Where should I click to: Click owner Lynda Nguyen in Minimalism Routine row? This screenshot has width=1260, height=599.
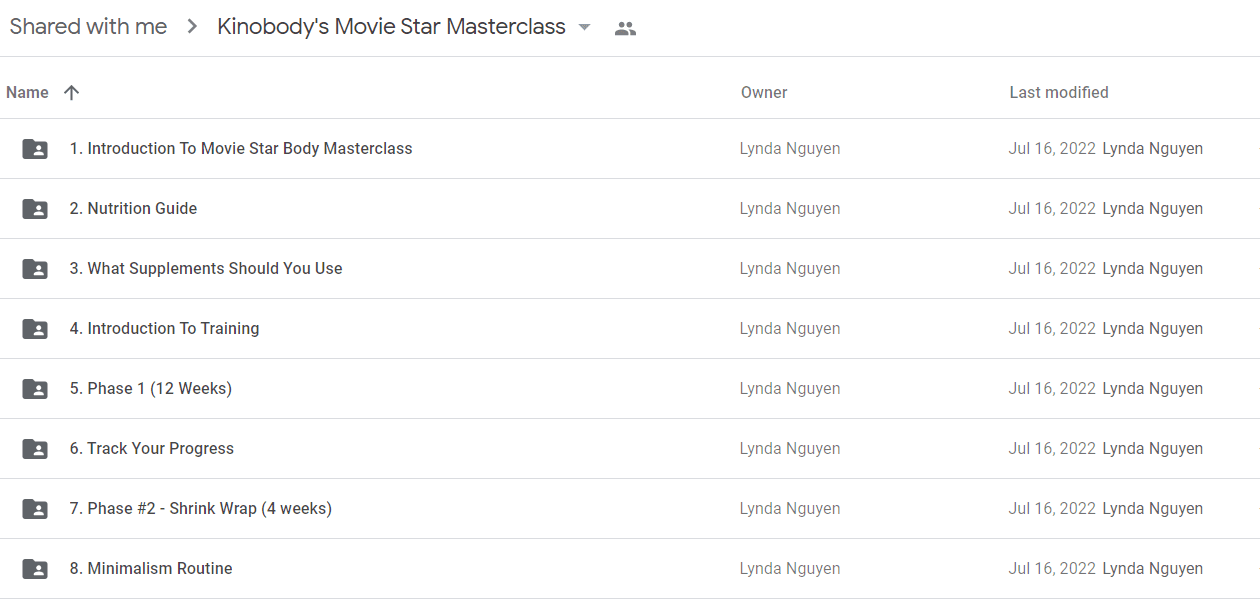(x=790, y=569)
